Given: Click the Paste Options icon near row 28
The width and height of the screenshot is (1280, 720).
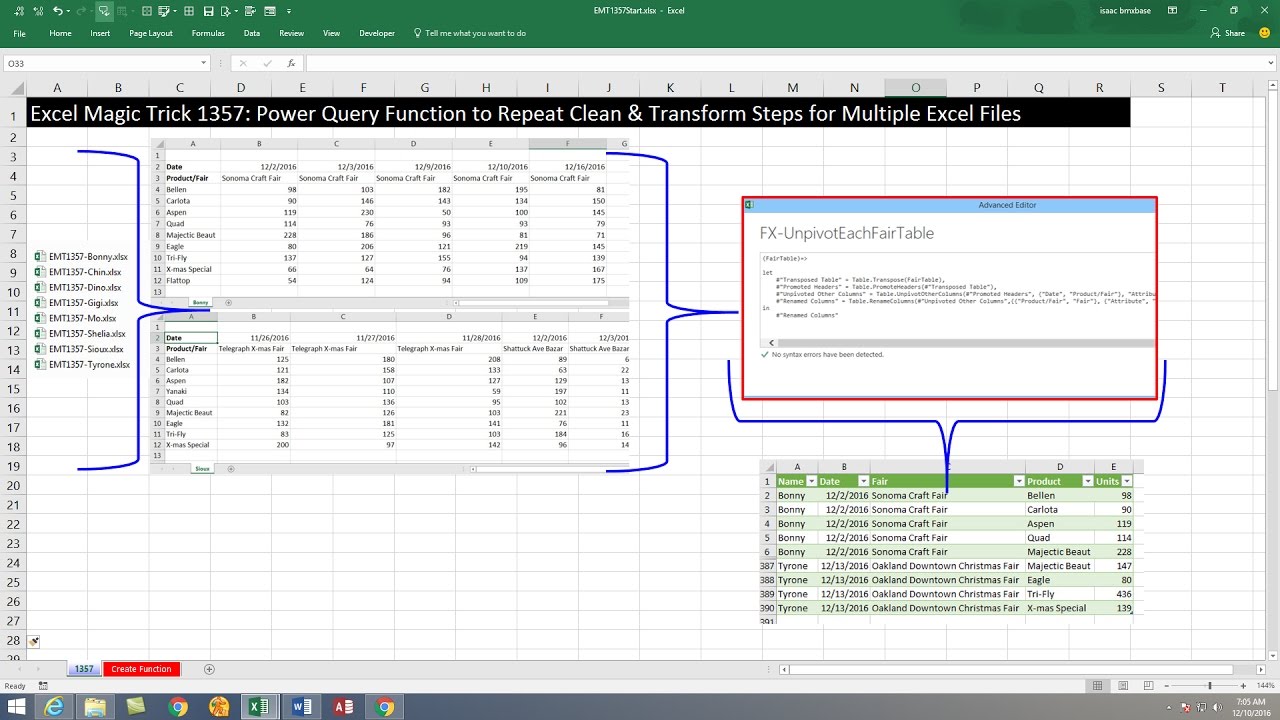Looking at the screenshot, I should click(x=34, y=641).
